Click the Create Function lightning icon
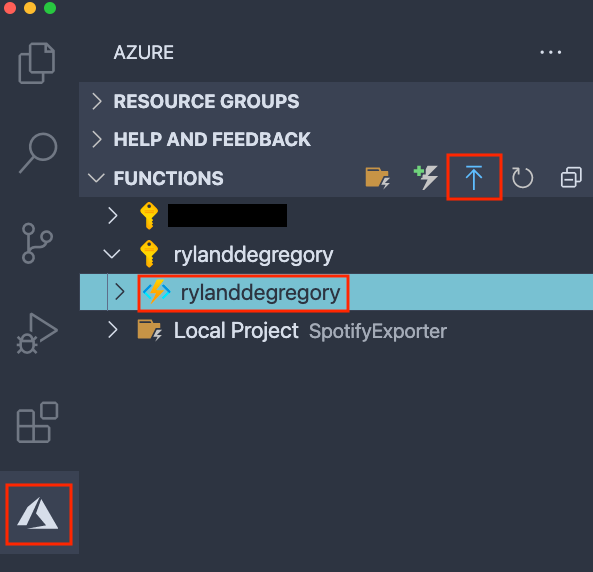This screenshot has width=593, height=572. point(426,177)
